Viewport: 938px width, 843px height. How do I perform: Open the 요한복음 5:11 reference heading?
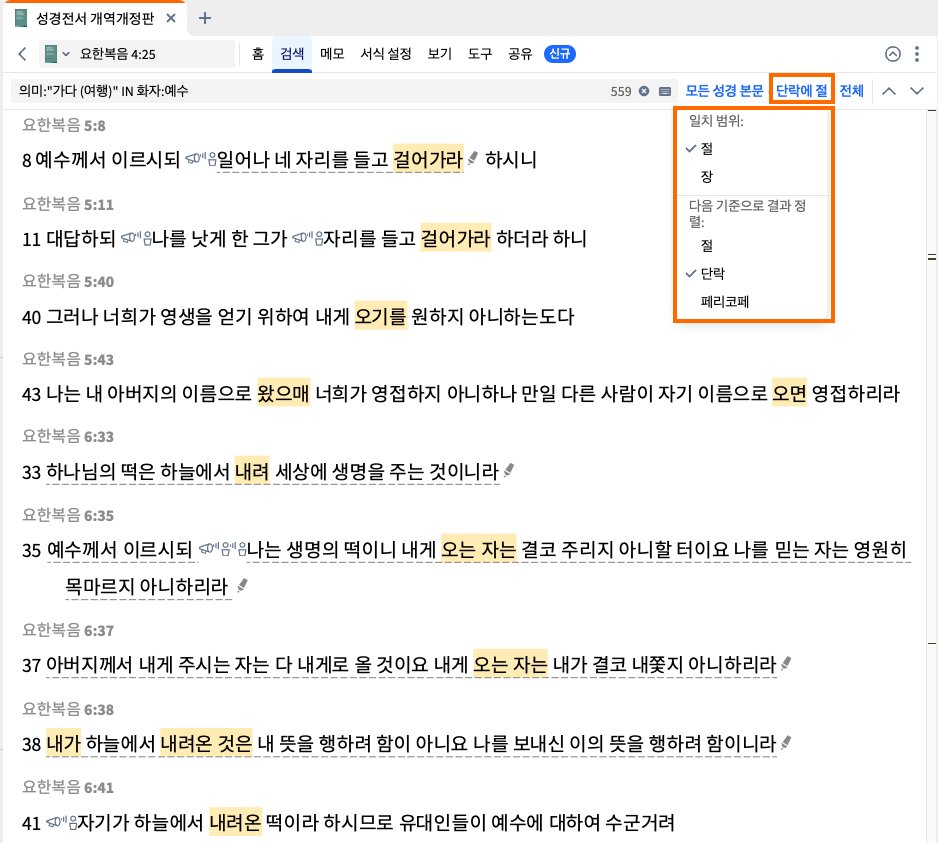pos(68,204)
